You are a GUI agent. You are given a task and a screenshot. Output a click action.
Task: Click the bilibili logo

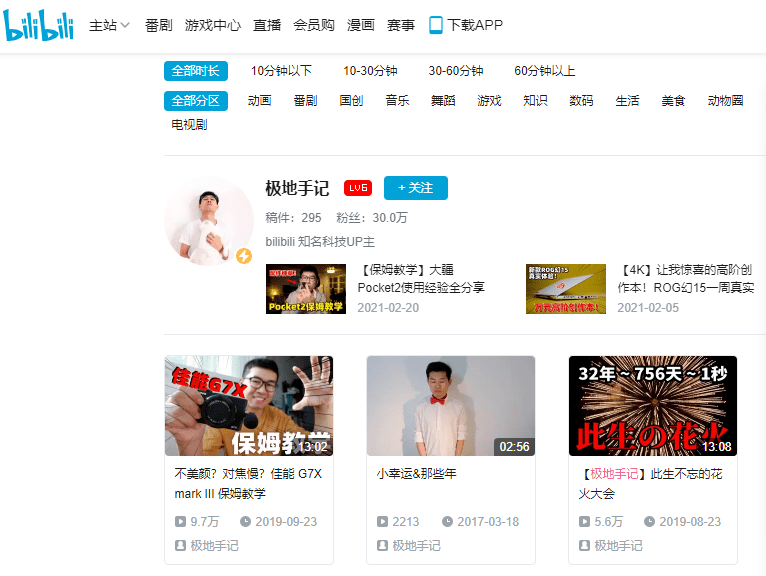[x=38, y=24]
